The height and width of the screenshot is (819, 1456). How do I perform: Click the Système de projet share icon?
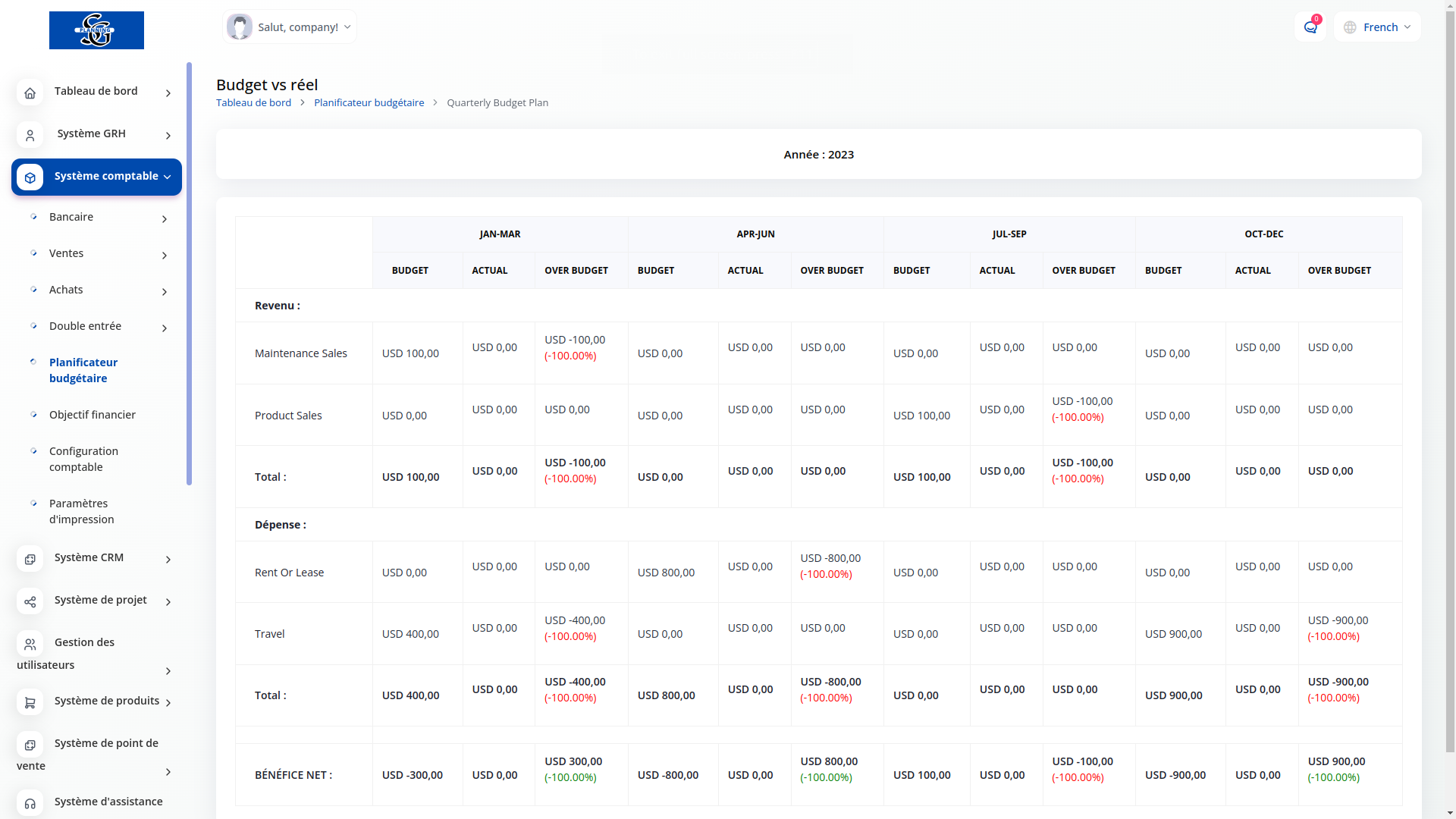[x=30, y=601]
